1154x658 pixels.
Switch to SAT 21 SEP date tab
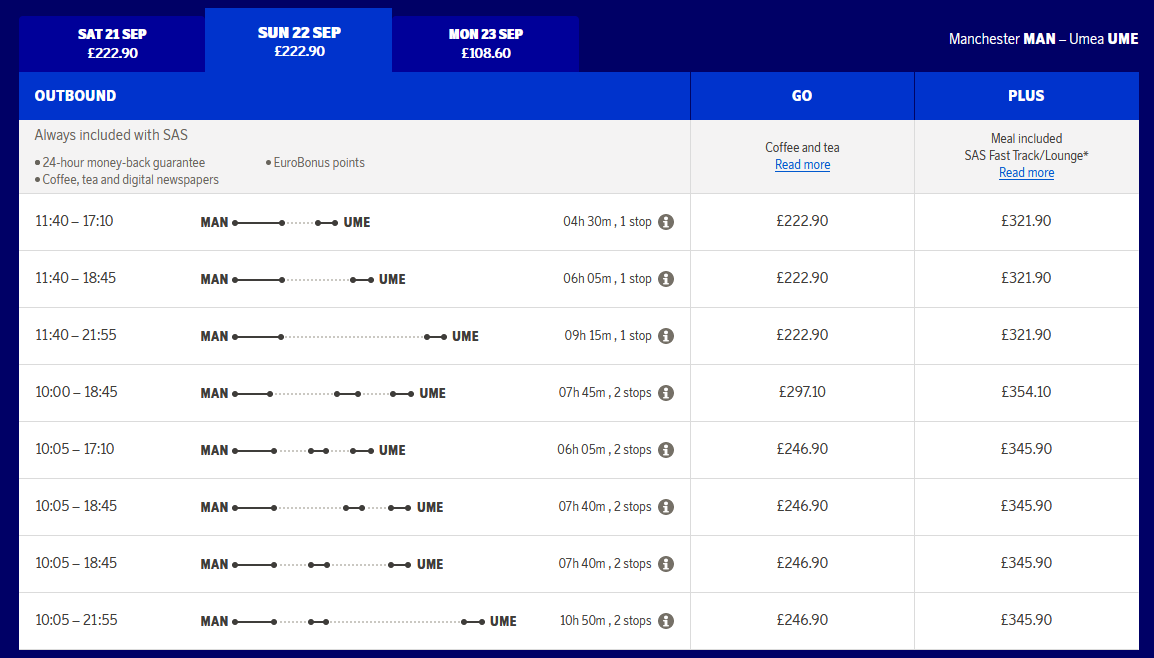coord(112,44)
